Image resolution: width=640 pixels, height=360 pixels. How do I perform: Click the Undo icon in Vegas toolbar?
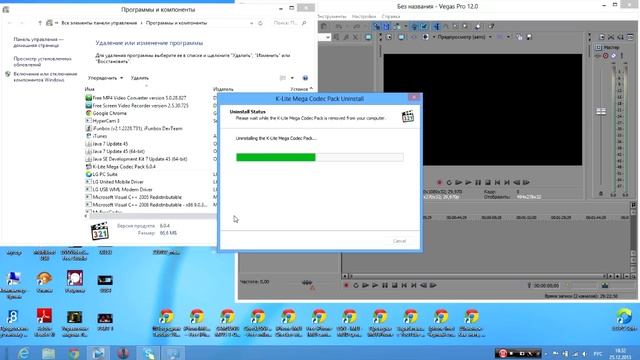(x=338, y=27)
